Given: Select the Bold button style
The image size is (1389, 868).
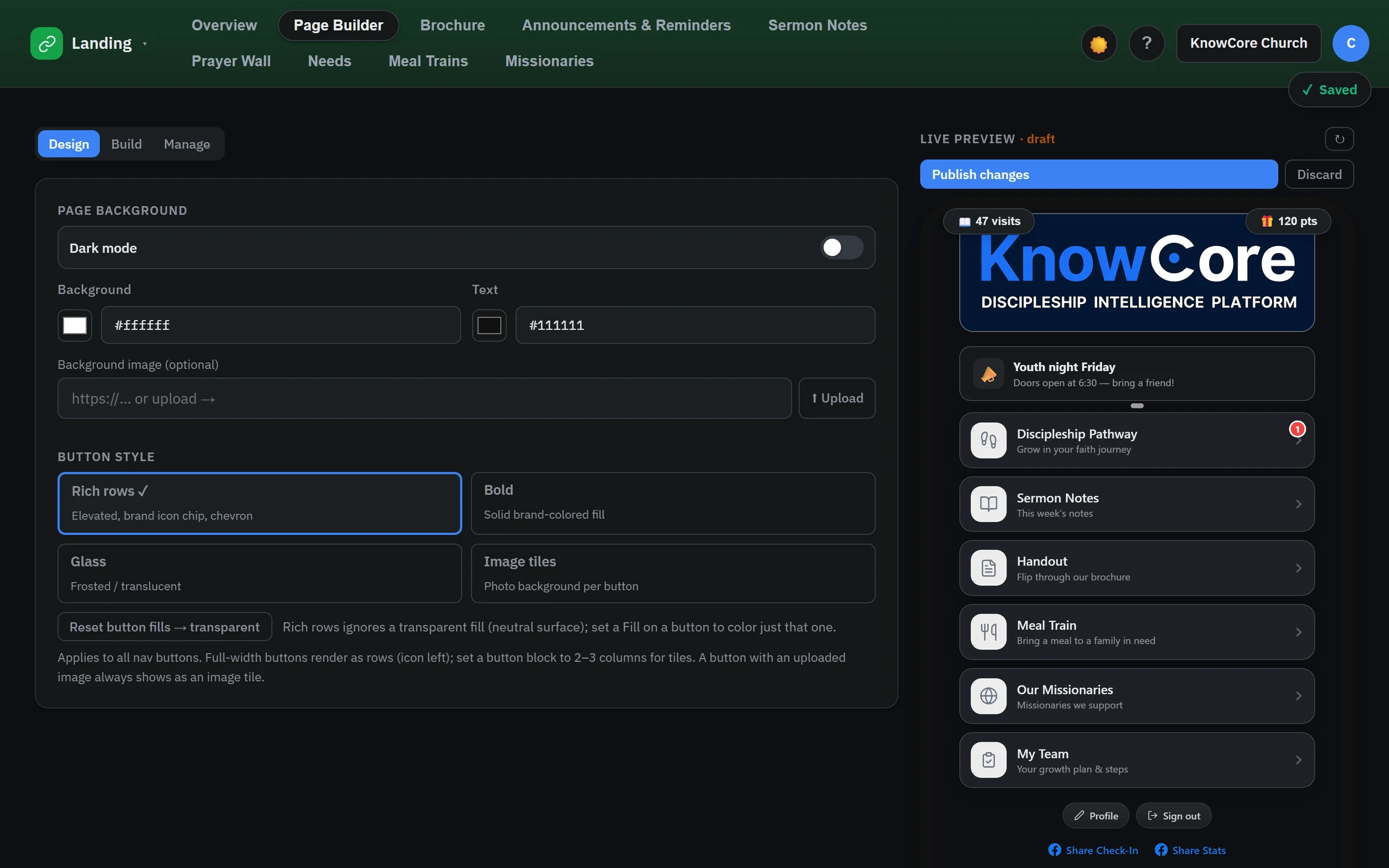Looking at the screenshot, I should tap(673, 503).
